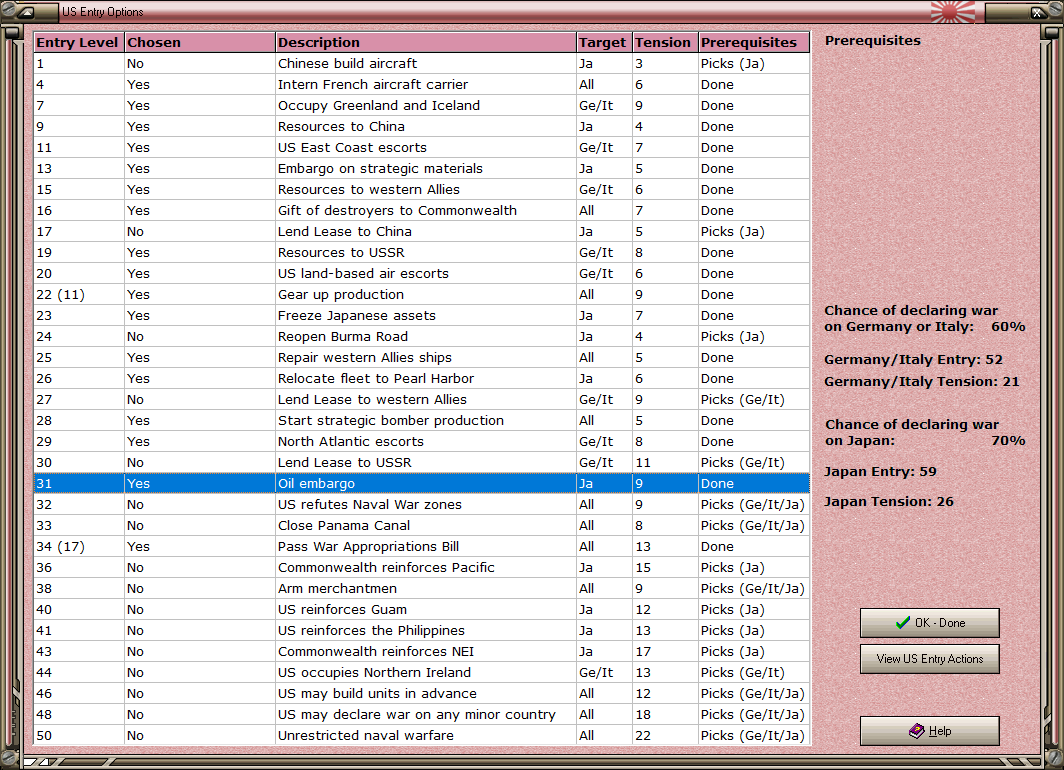
Task: Select Occupy Greenland and Iceland
Action: (421, 105)
